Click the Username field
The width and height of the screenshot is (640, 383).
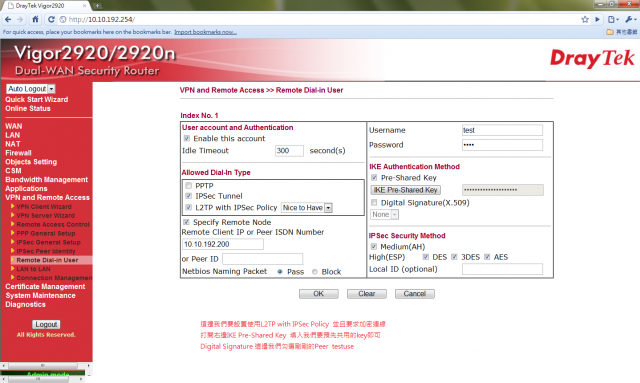point(502,130)
